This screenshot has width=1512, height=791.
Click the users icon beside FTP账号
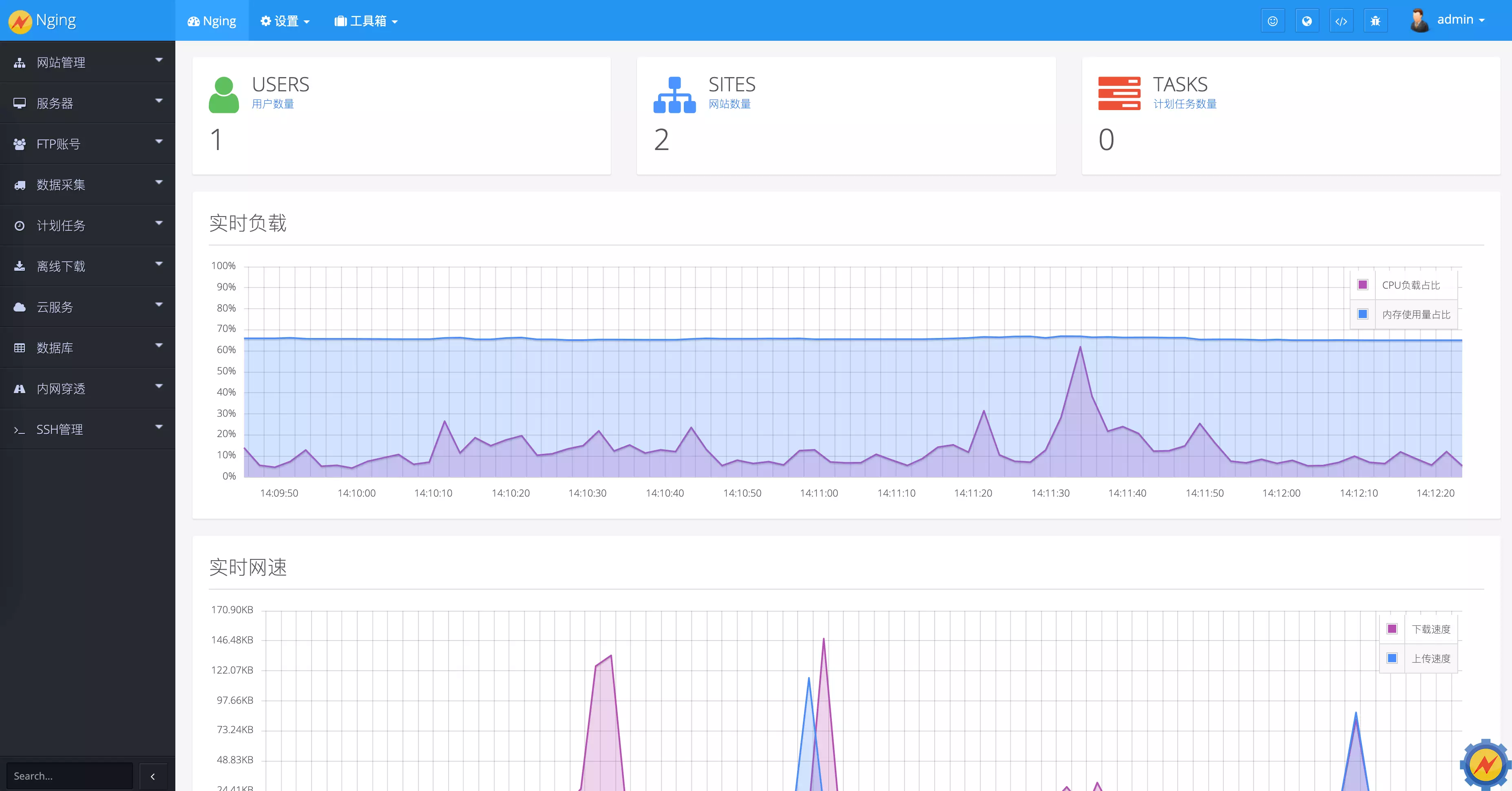click(x=20, y=144)
